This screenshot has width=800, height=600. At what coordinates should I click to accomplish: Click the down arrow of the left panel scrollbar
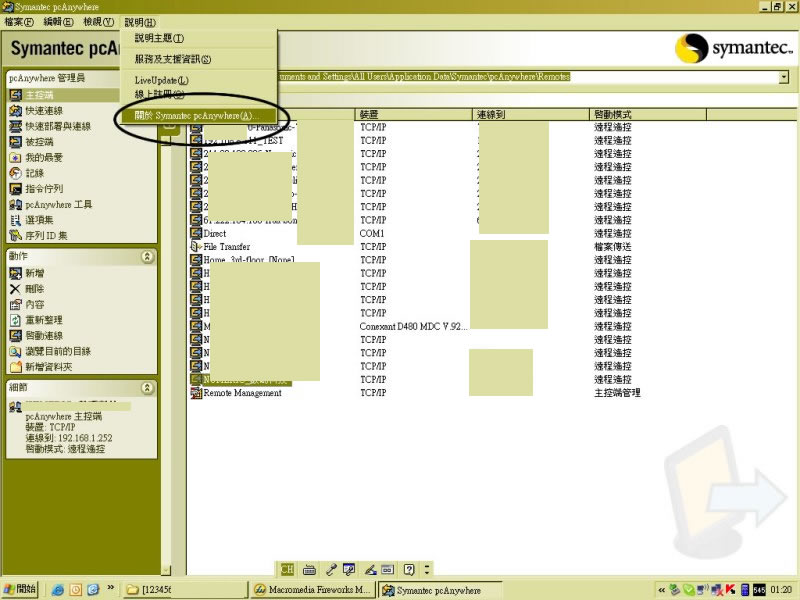[x=166, y=570]
